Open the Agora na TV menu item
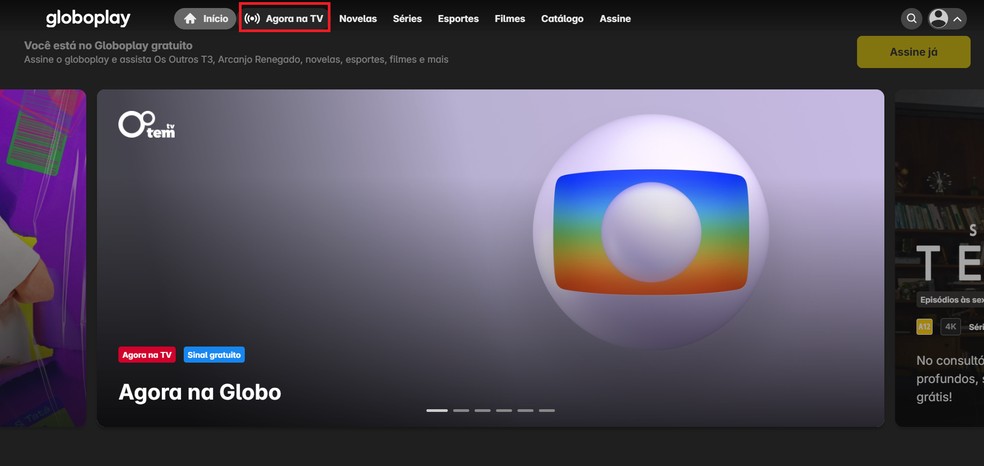The image size is (984, 466). pyautogui.click(x=284, y=19)
